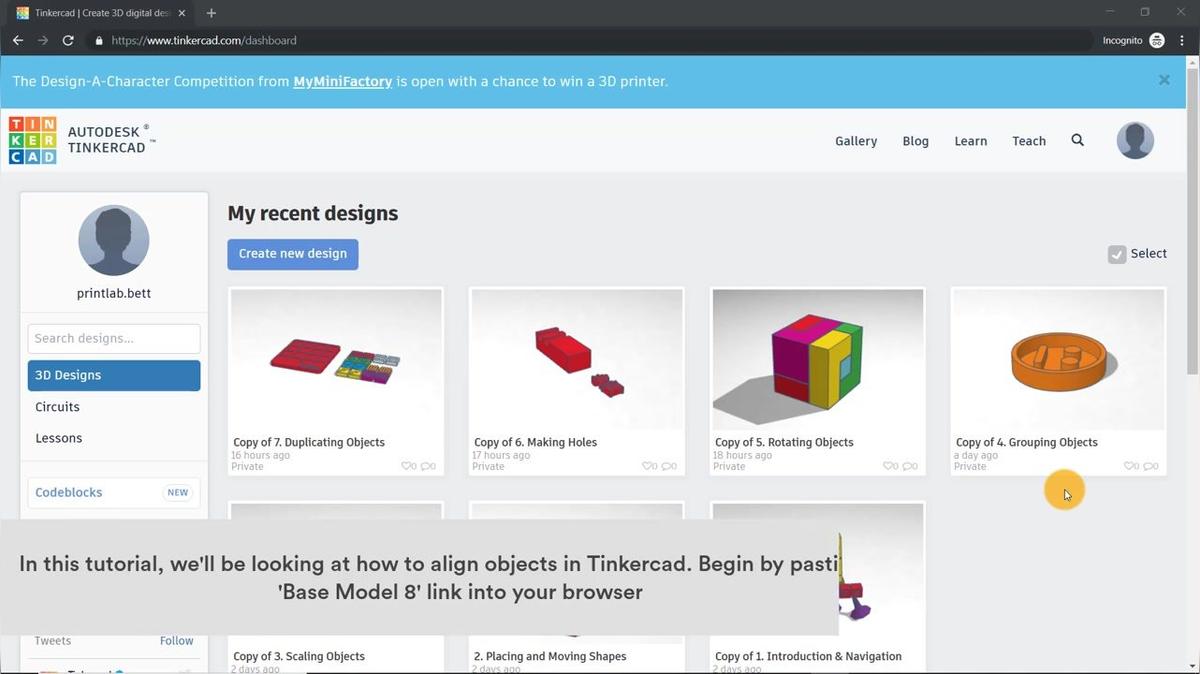1200x674 pixels.
Task: Click the Follow link beside Tweets
Action: (177, 641)
